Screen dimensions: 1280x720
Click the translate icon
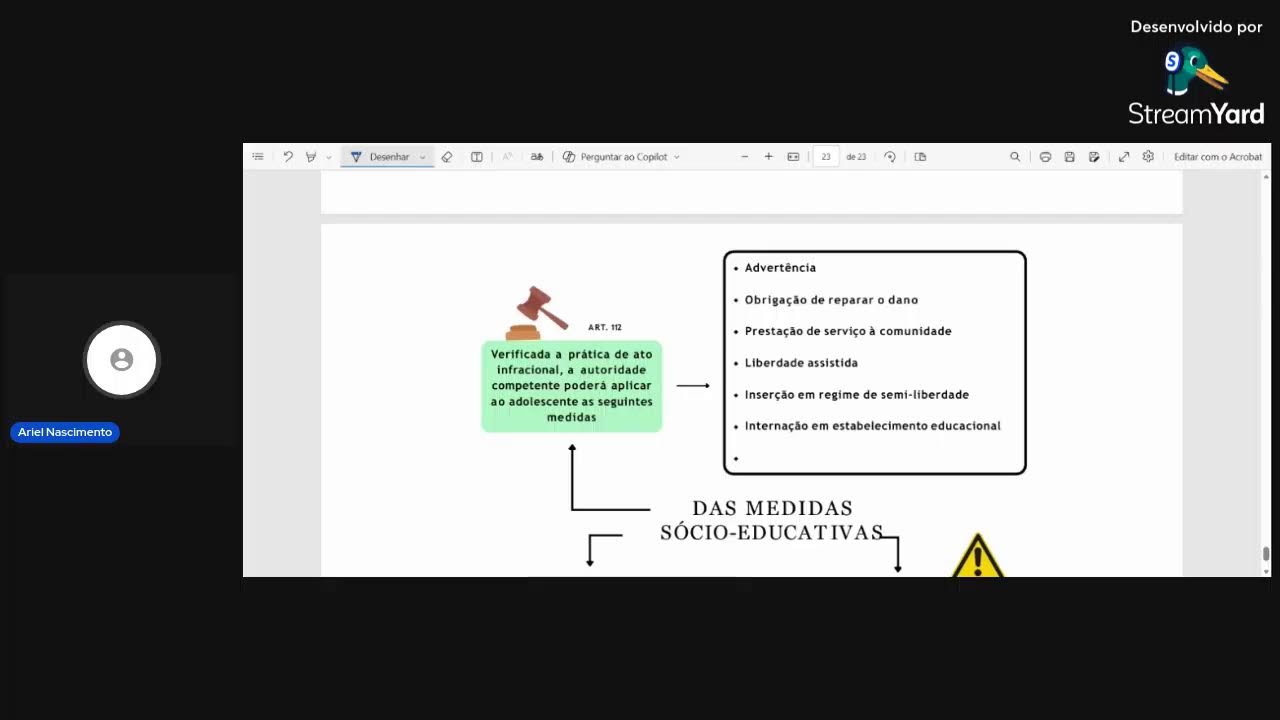(537, 157)
